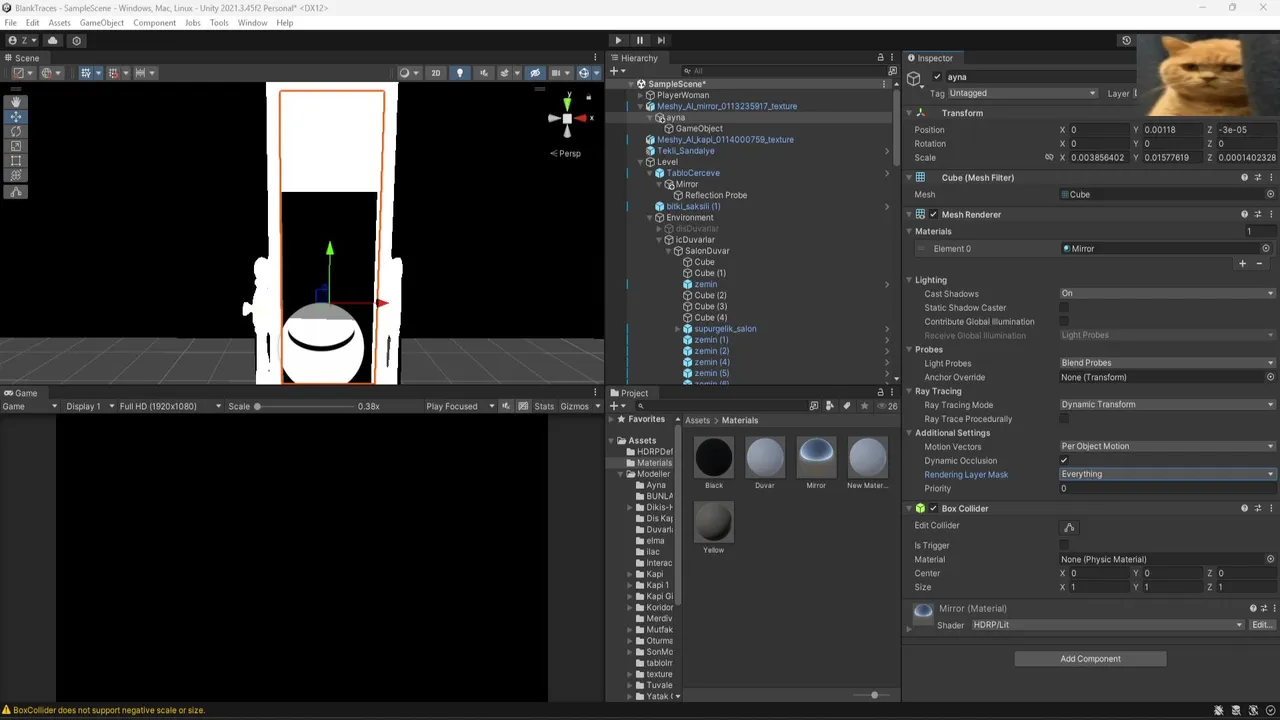
Task: Open Motion Vectors dropdown
Action: tap(1168, 446)
